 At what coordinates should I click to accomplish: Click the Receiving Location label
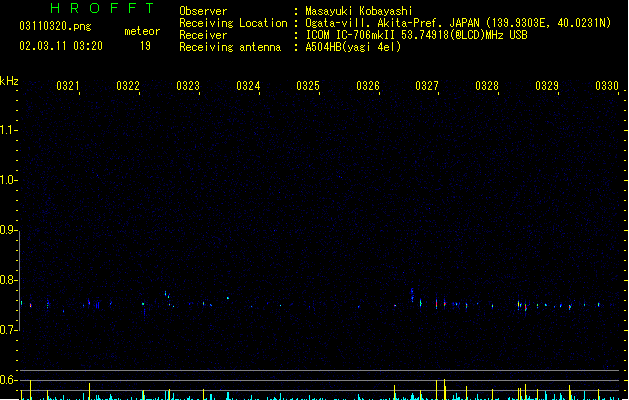point(233,23)
